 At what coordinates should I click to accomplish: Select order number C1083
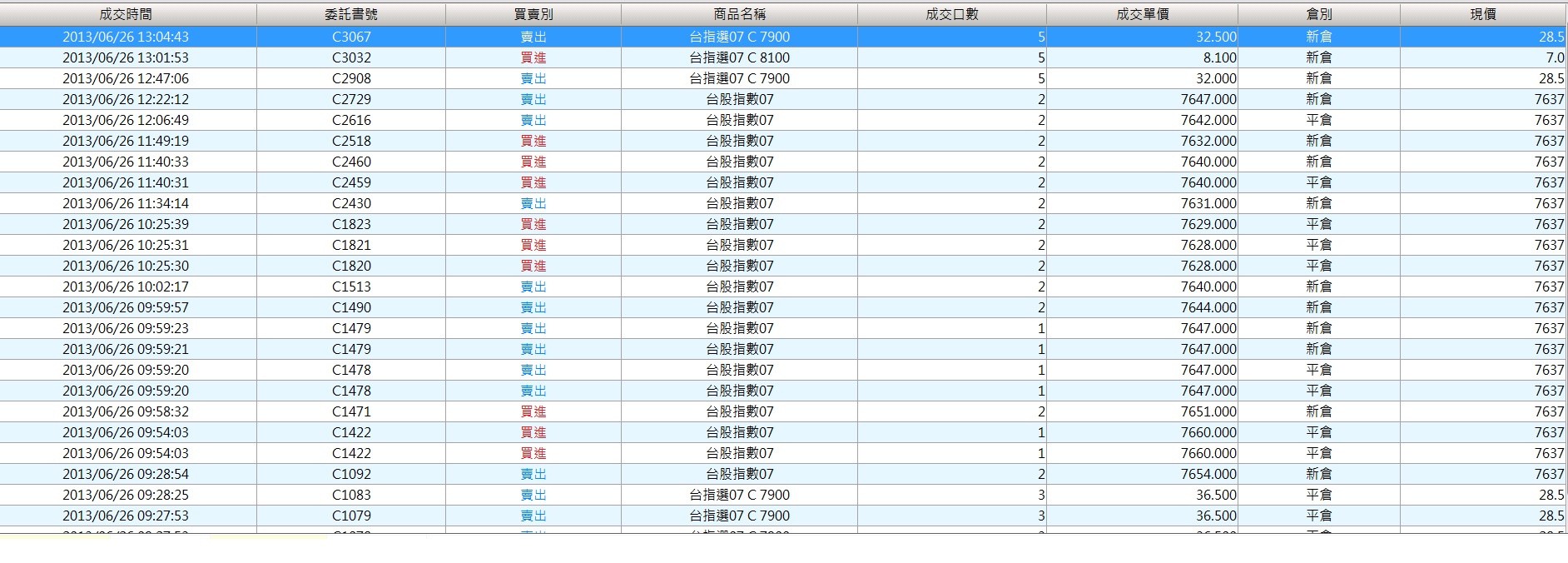tap(351, 495)
